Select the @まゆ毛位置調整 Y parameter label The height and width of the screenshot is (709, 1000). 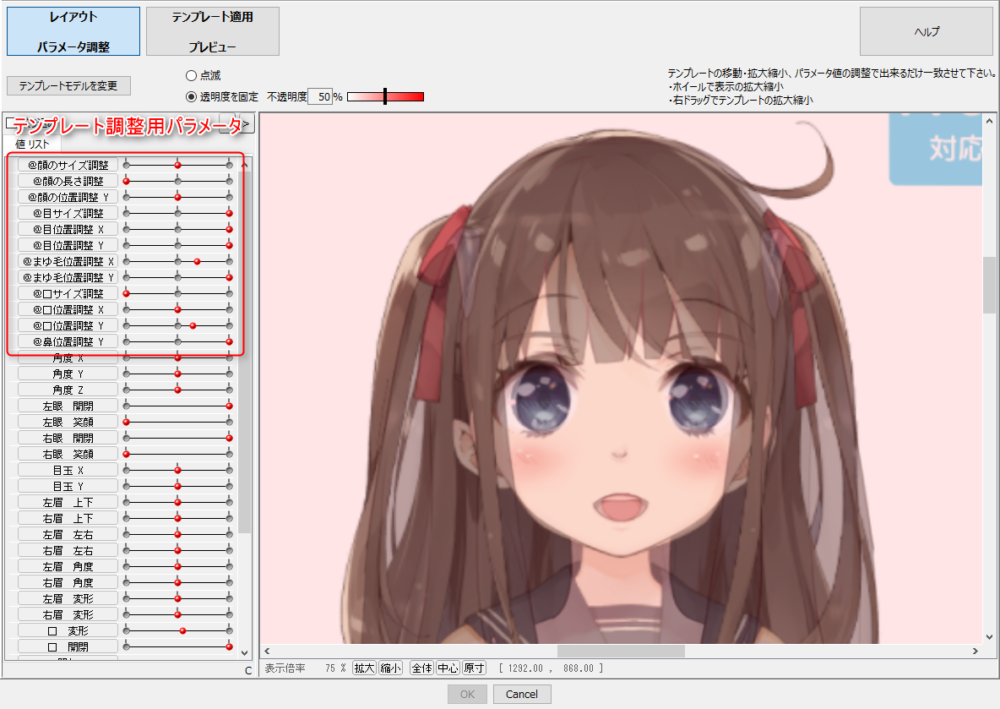coord(68,277)
